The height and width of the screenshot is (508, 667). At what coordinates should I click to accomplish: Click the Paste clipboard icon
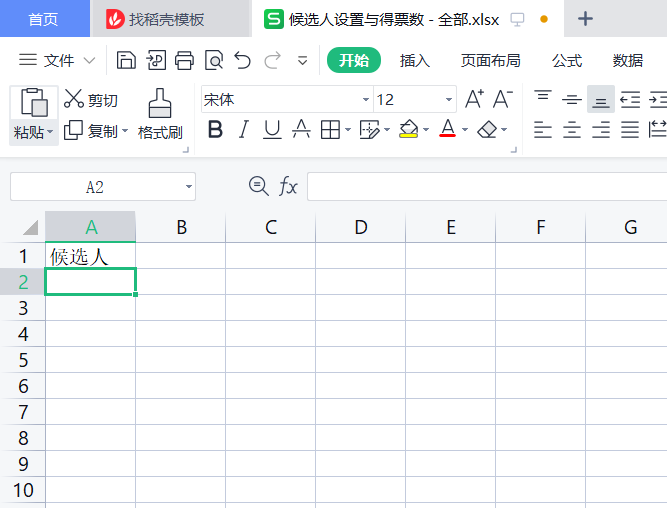coord(34,102)
